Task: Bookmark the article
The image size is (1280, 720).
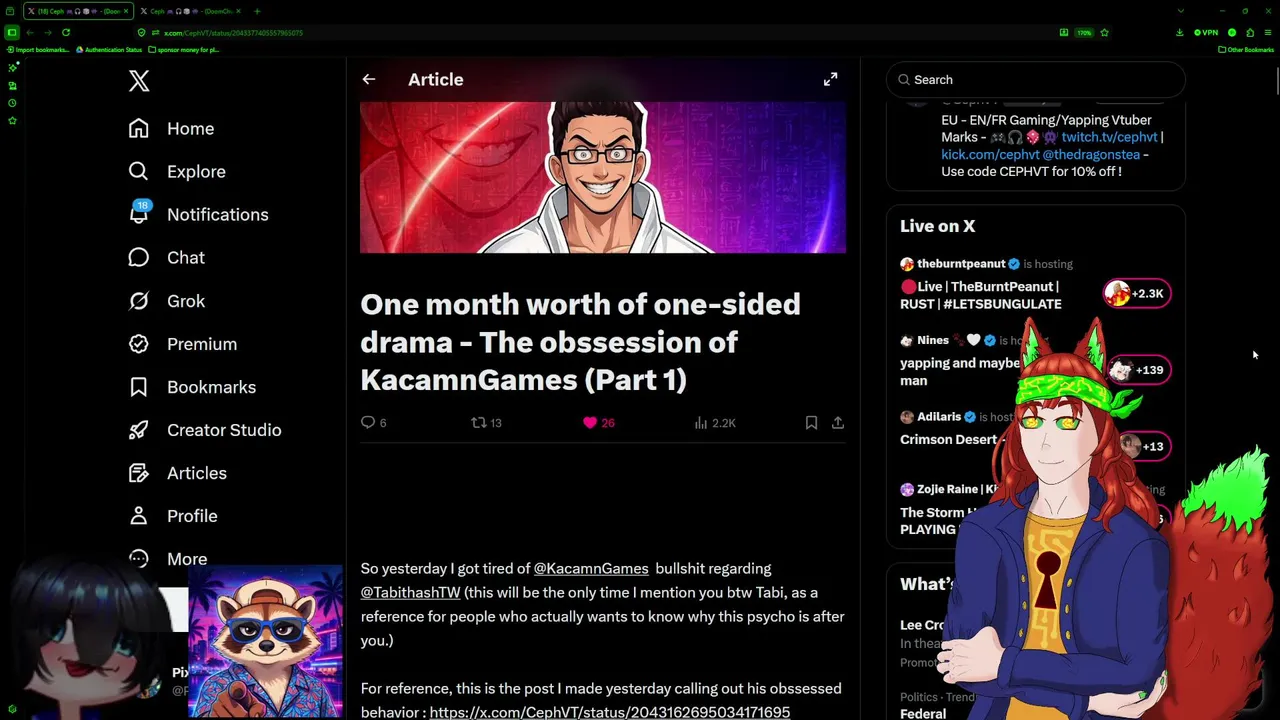Action: click(x=811, y=423)
